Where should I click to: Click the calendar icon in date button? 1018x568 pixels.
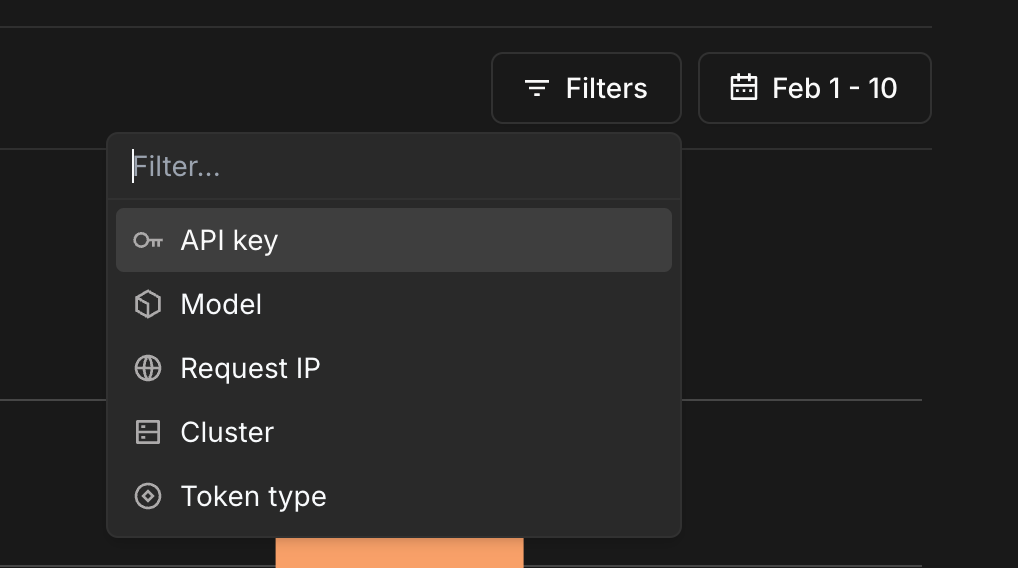pyautogui.click(x=744, y=88)
